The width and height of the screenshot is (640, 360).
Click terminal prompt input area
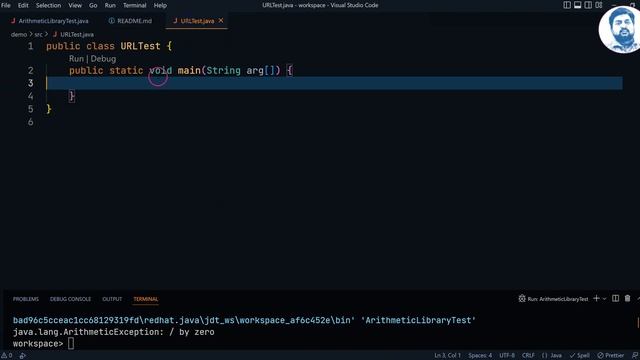coord(71,344)
